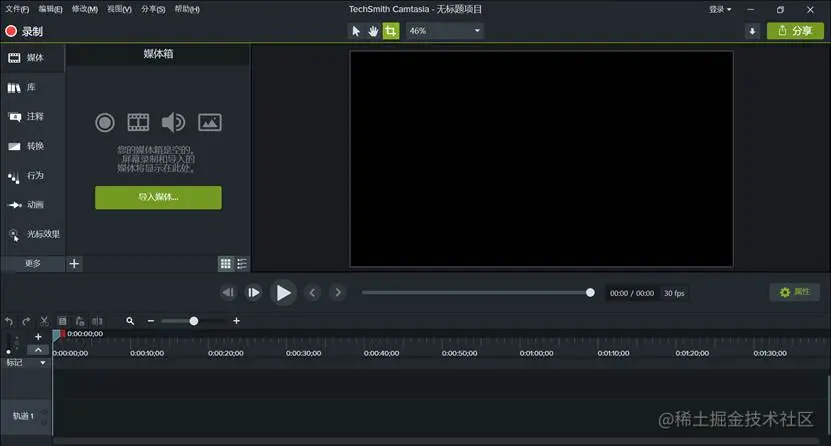The width and height of the screenshot is (831, 446).
Task: Click the track height slider knob at left
Action: (x=8, y=352)
